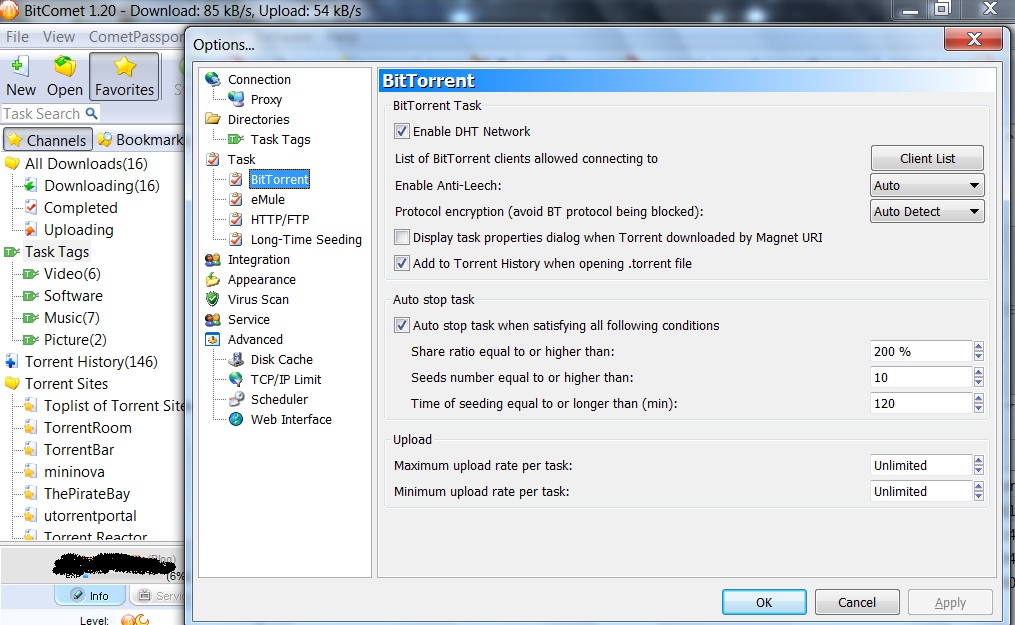The width and height of the screenshot is (1015, 625).
Task: Click the Cancel button in Options
Action: click(x=856, y=602)
